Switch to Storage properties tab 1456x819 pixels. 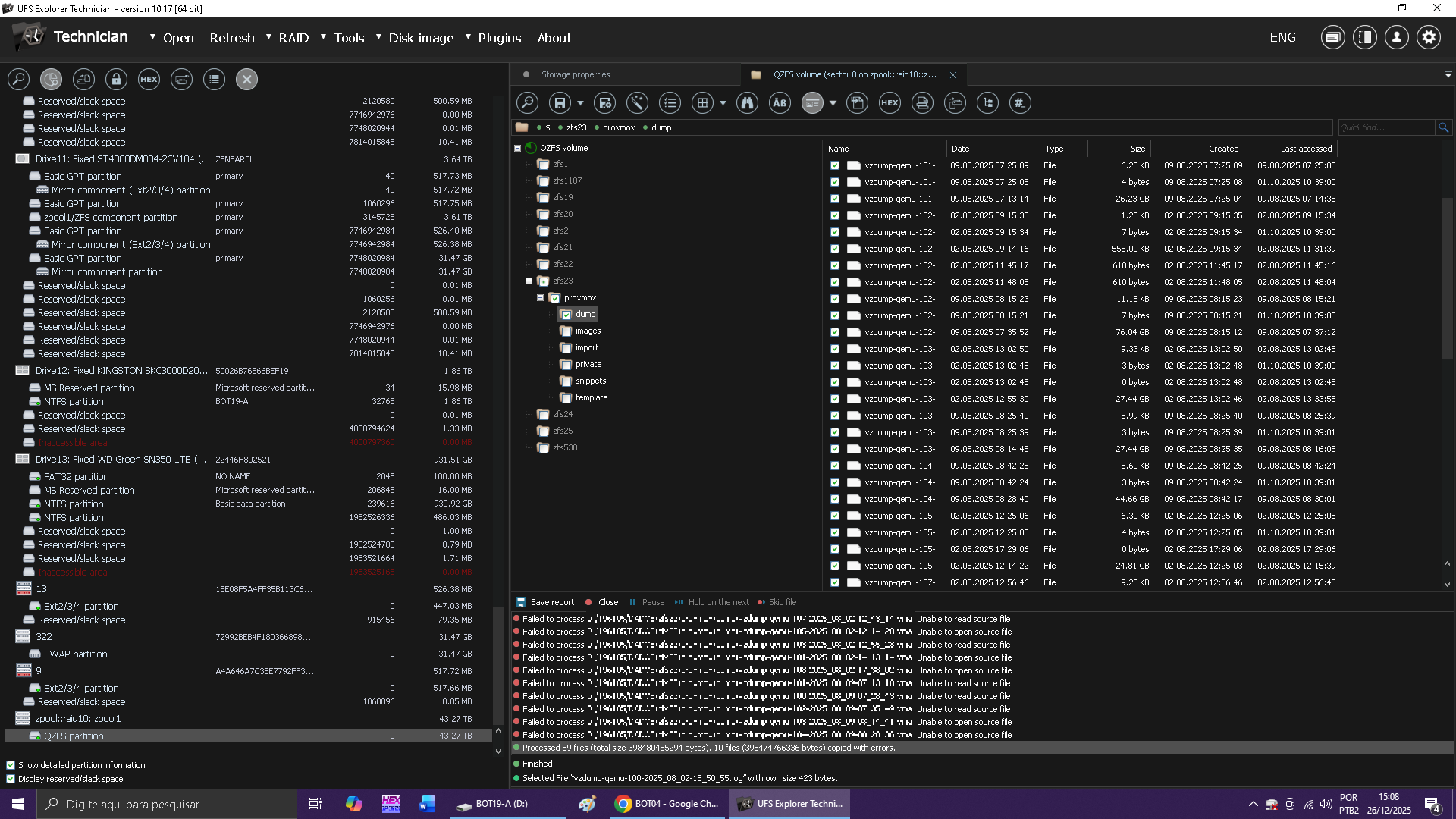(576, 74)
